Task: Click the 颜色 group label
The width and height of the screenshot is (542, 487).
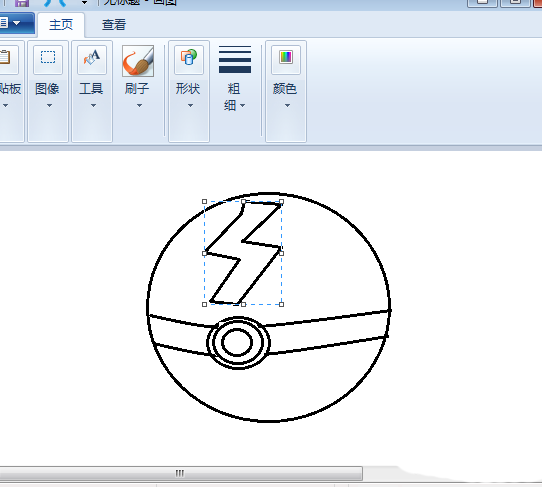Action: (285, 89)
